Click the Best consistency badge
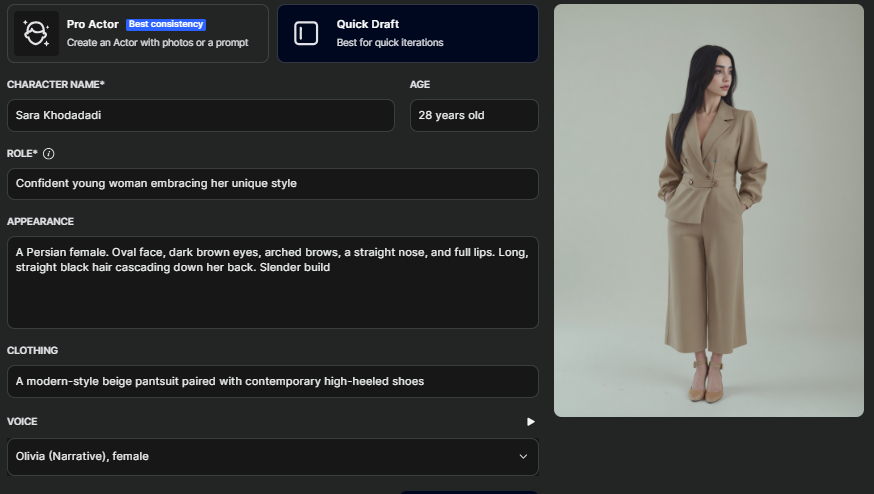 [166, 24]
